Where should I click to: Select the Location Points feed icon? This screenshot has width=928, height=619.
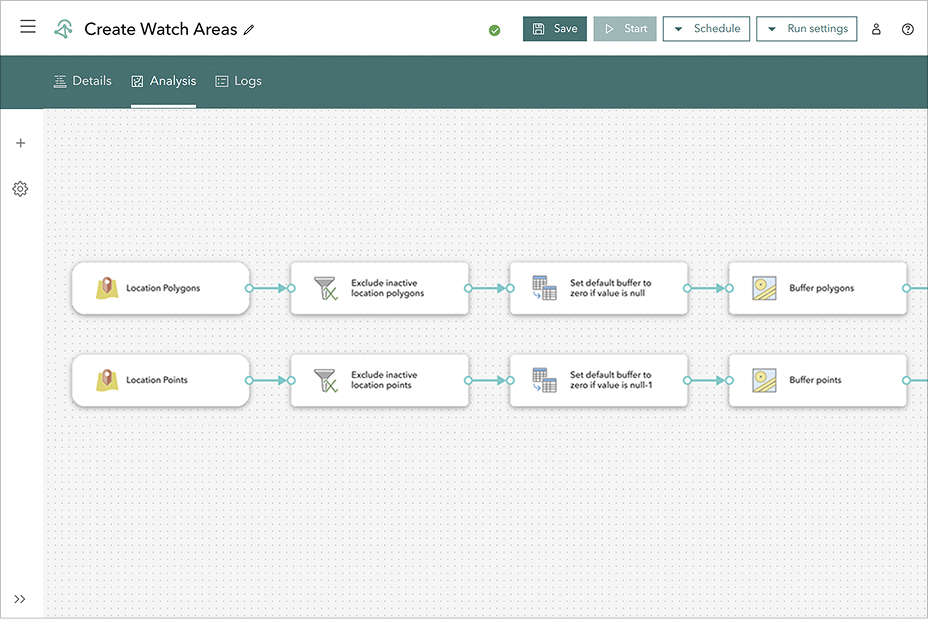click(x=107, y=380)
